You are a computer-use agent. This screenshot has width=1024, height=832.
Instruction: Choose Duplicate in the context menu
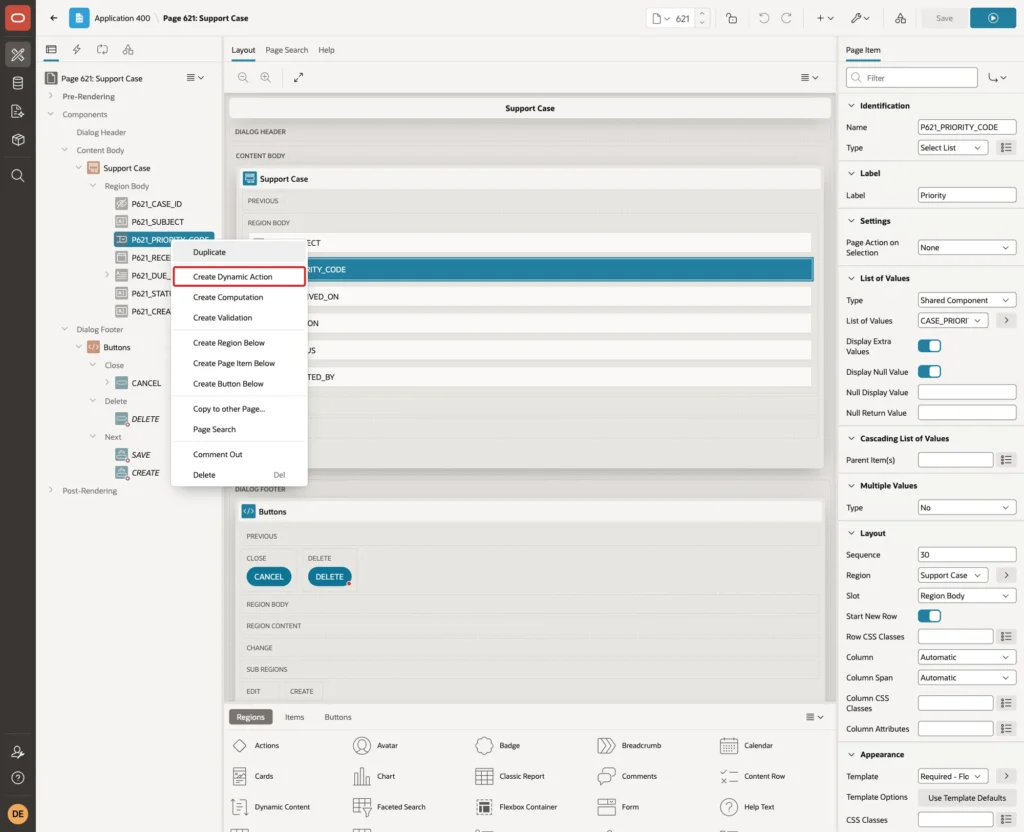[x=239, y=252]
